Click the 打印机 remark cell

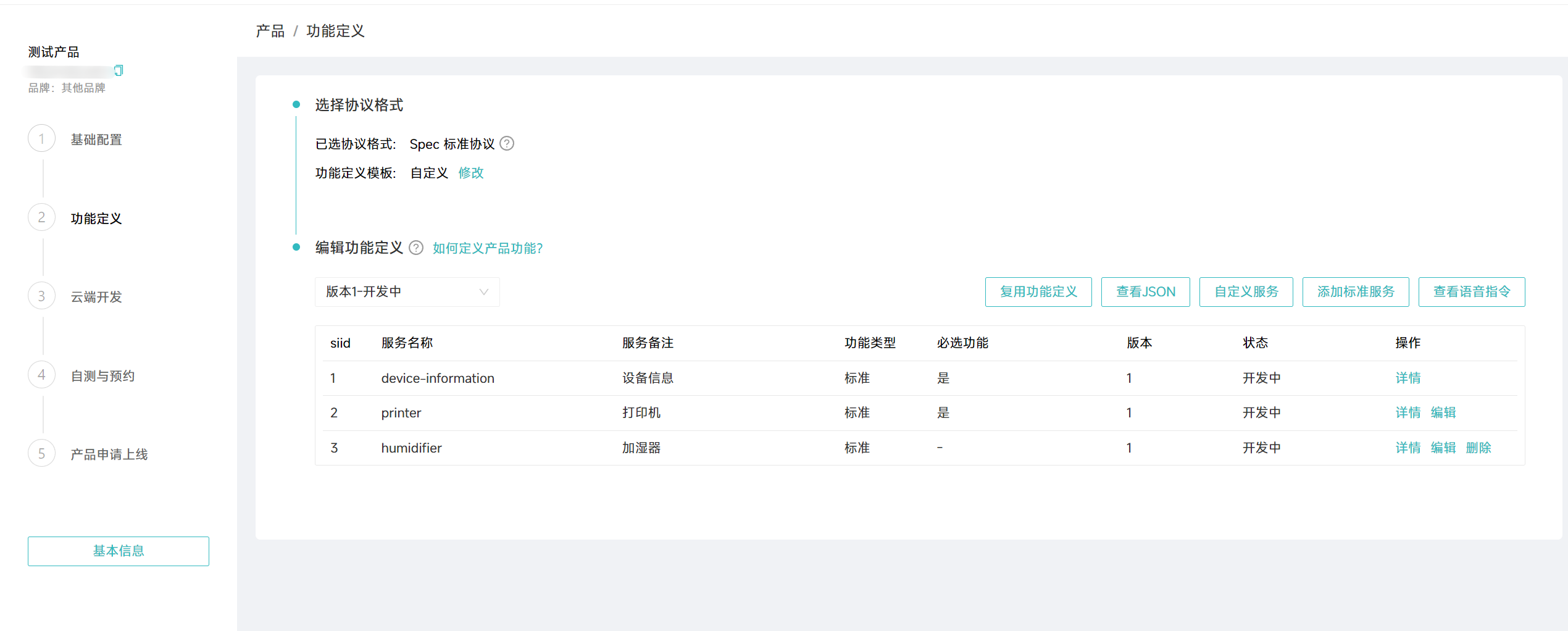click(x=641, y=412)
